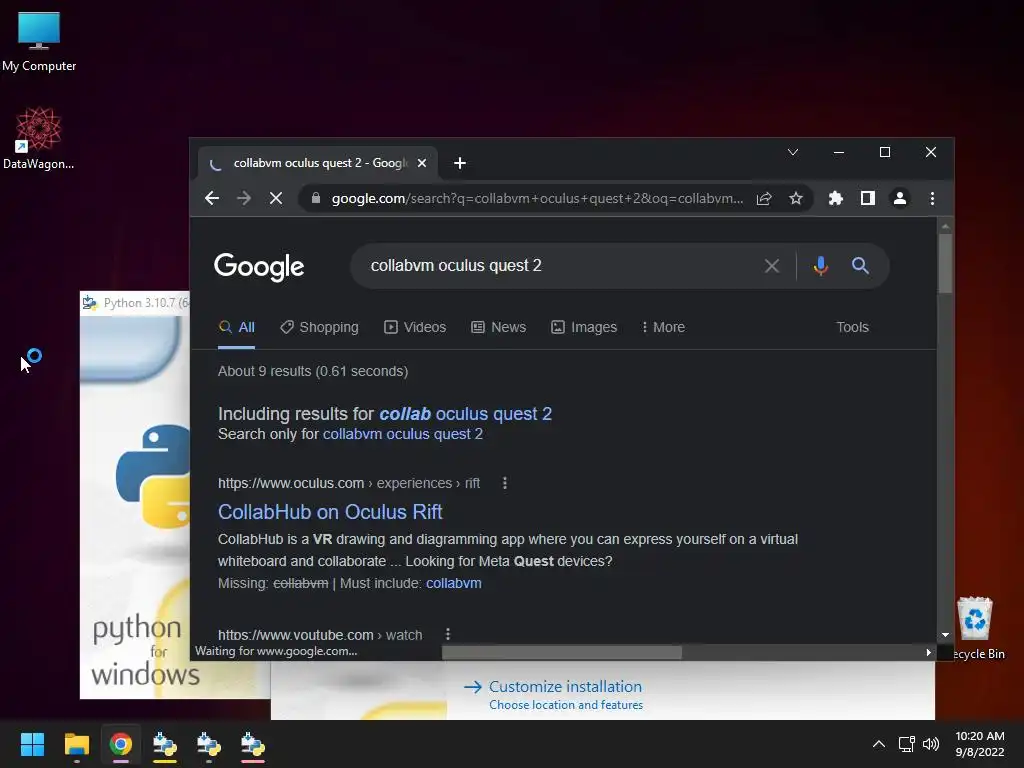Show hidden icons in the system tray
The width and height of the screenshot is (1024, 768).
click(x=879, y=744)
